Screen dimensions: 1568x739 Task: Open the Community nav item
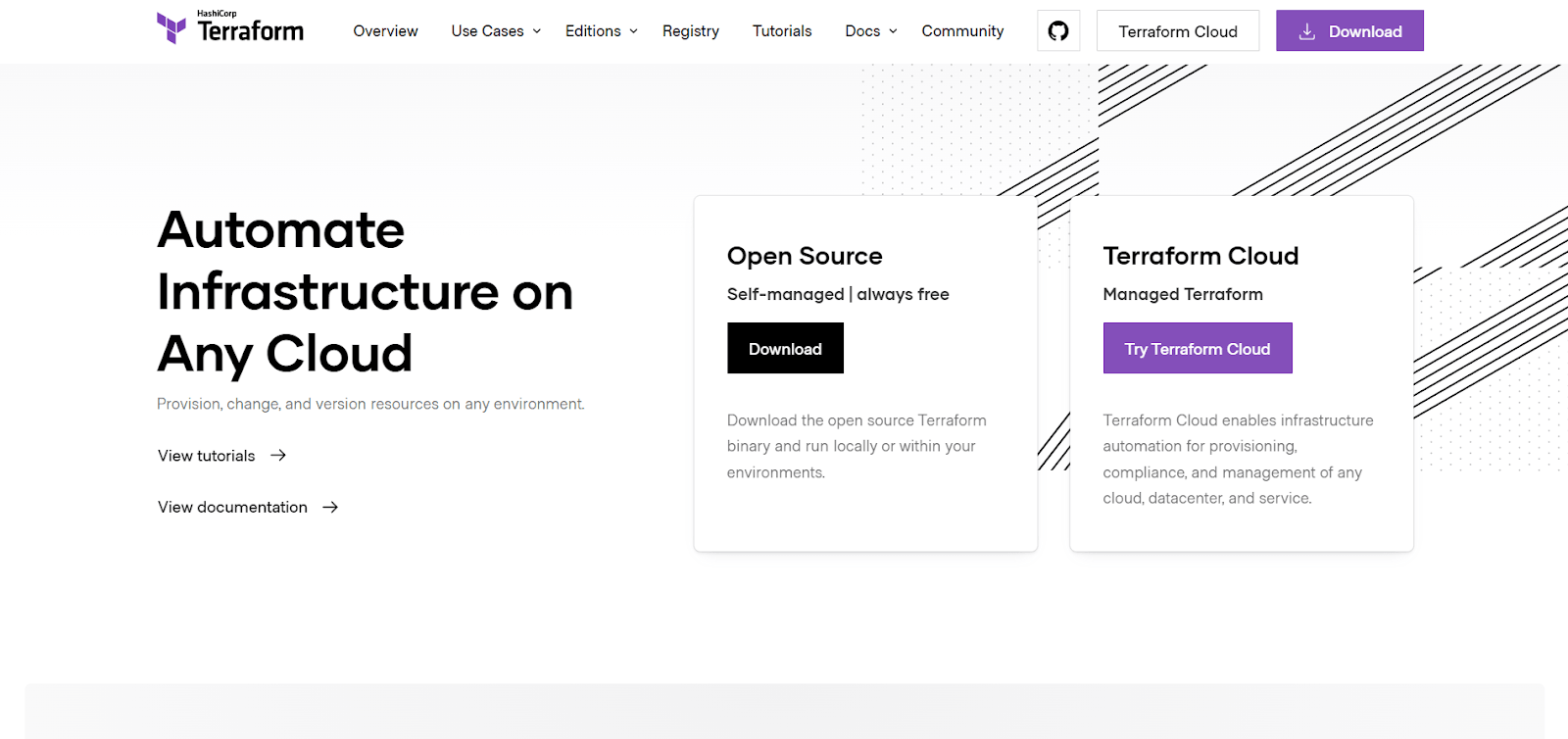962,31
